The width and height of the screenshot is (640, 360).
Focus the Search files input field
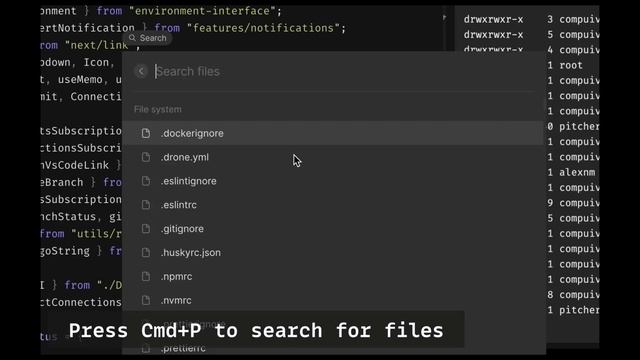click(x=344, y=71)
